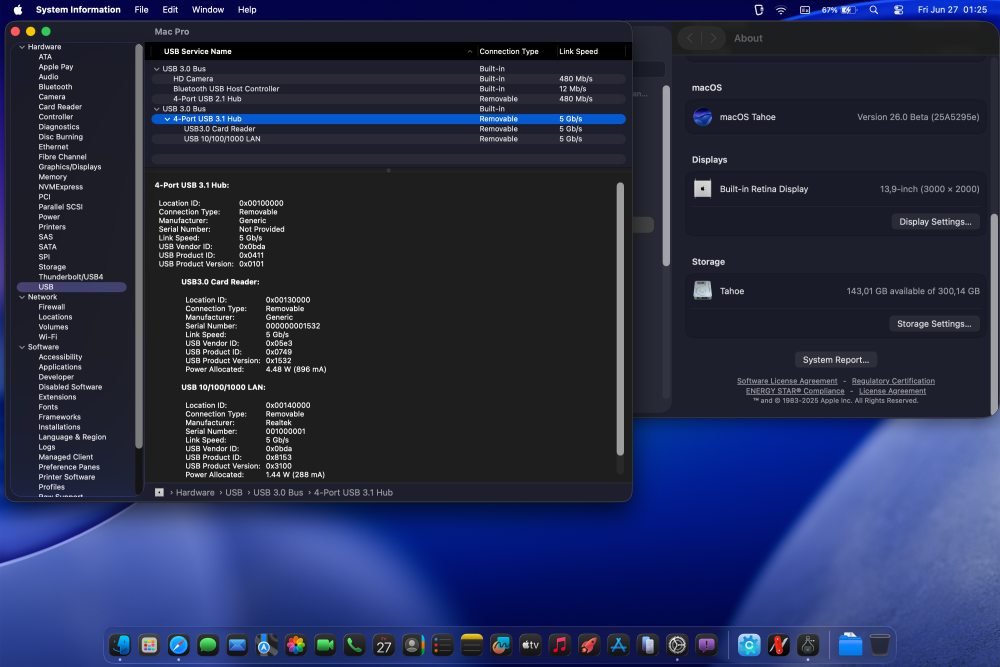Collapse the Network section in sidebar
Image resolution: width=1000 pixels, height=667 pixels.
coord(22,297)
